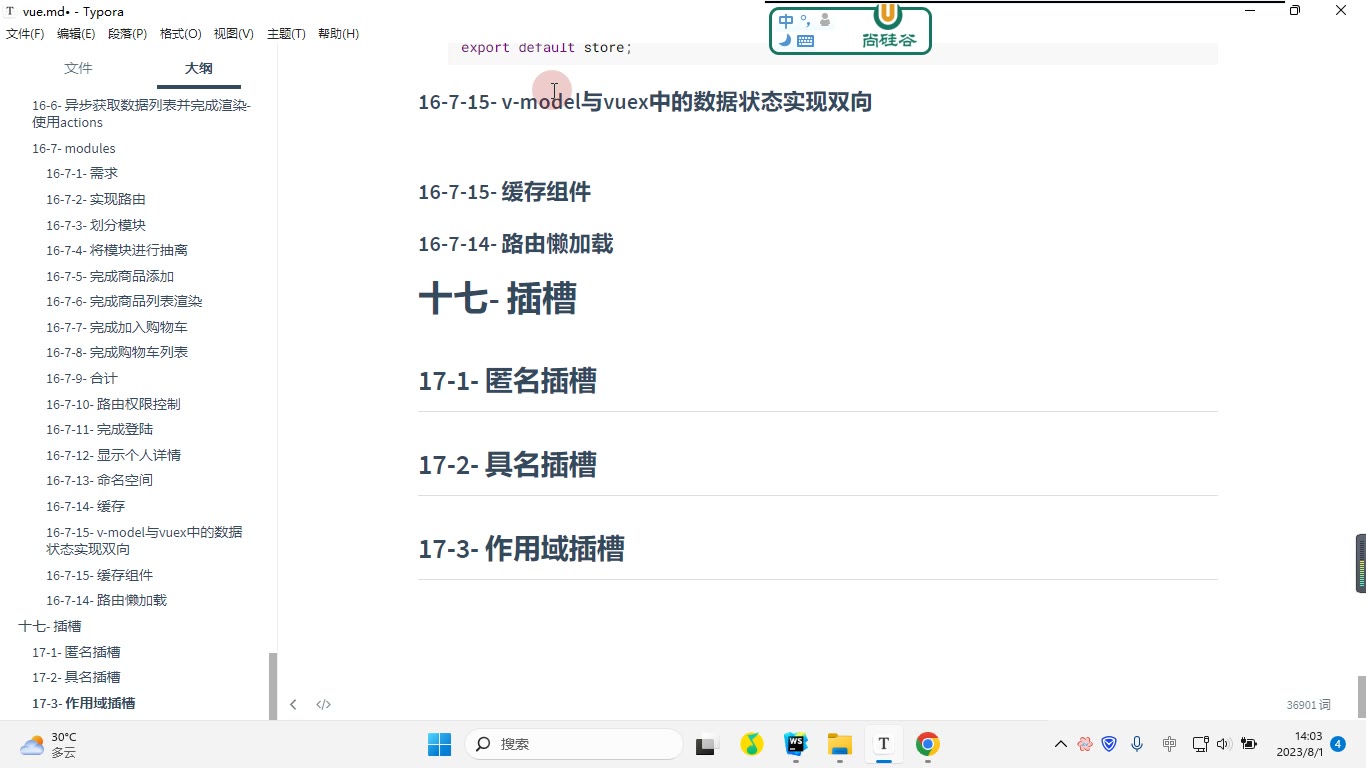Open the 段落(P) menu
1366x768 pixels.
tap(127, 34)
